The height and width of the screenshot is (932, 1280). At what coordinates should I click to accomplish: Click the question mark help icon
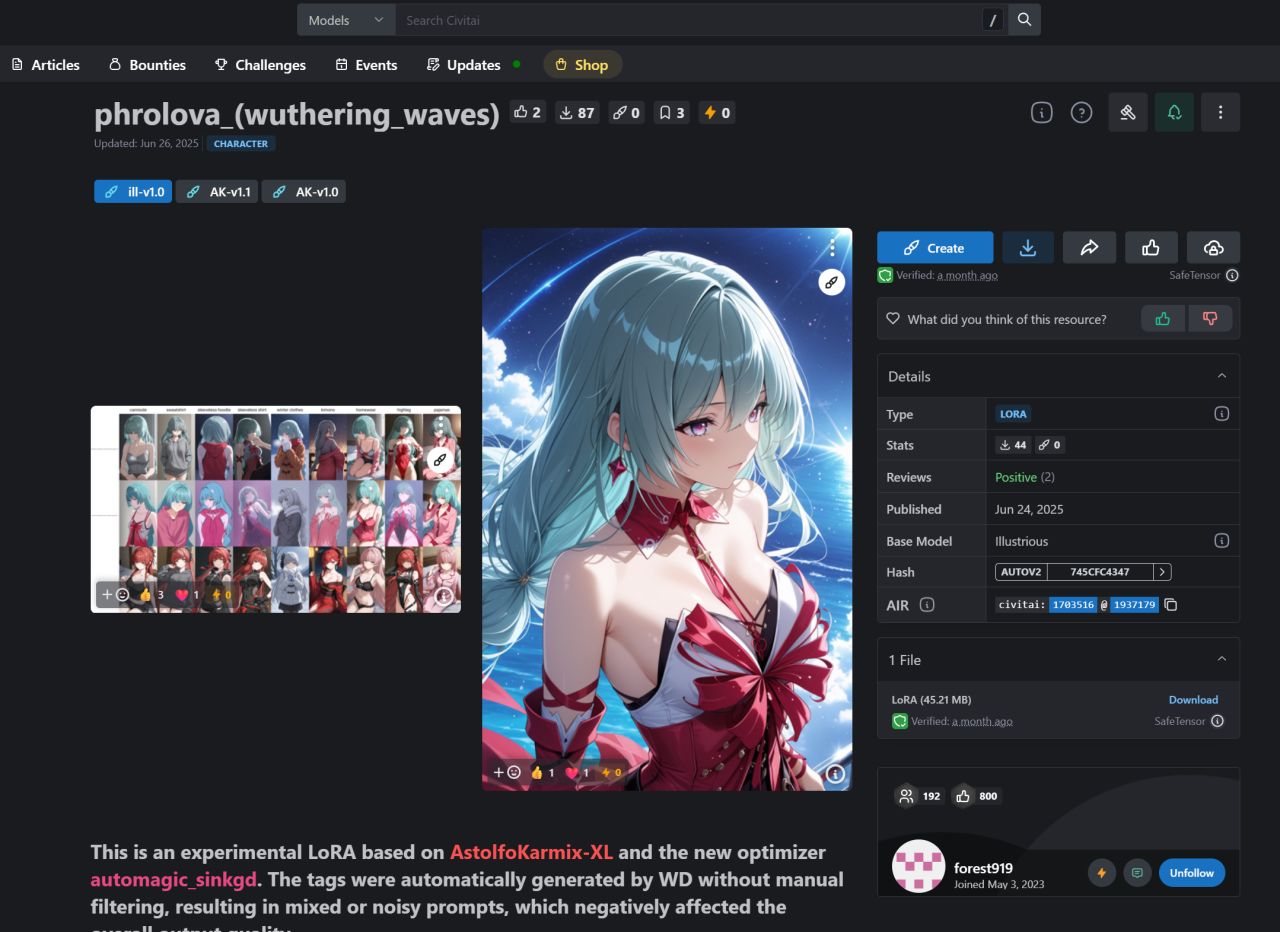coord(1081,112)
